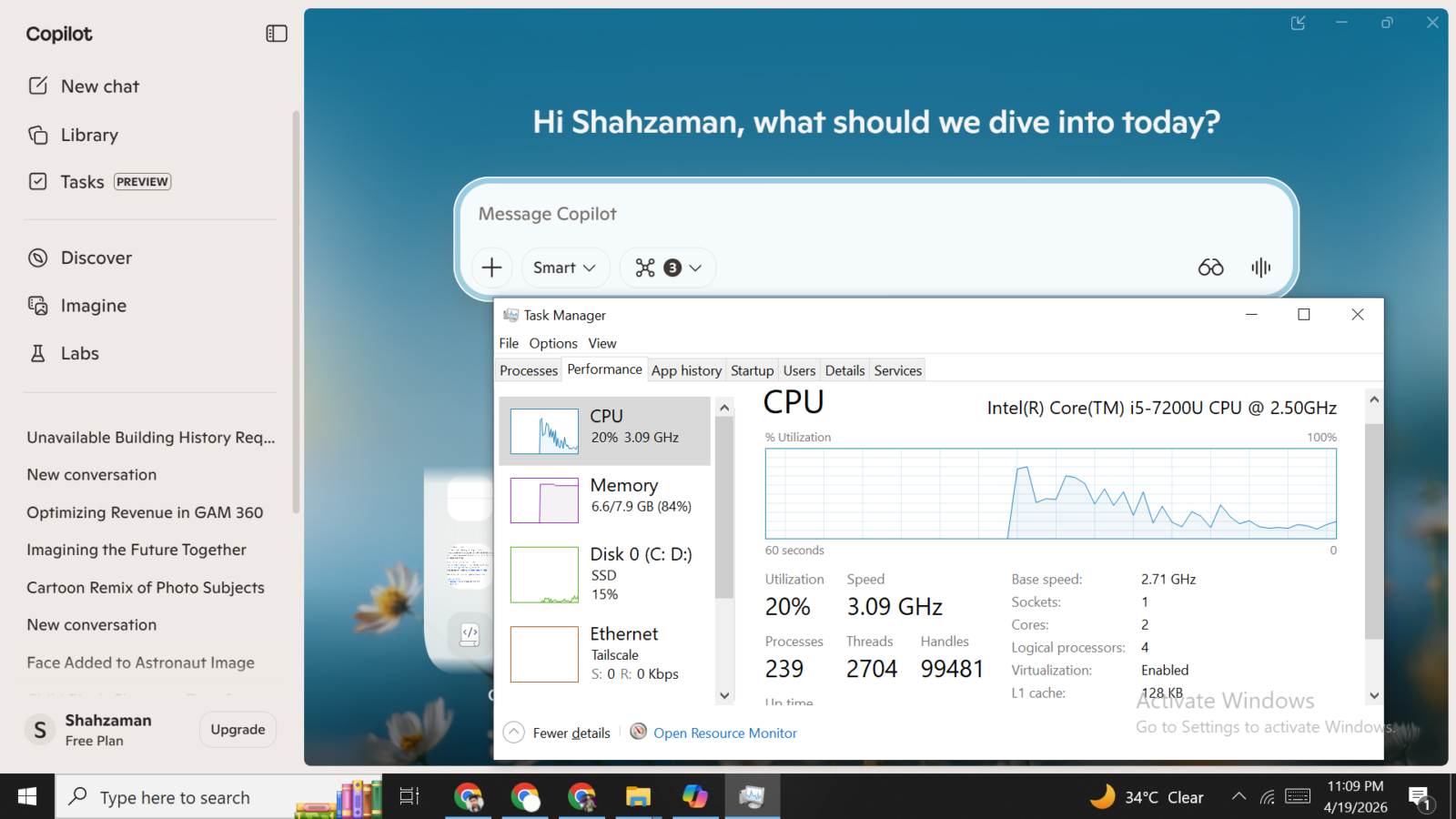Open chat Imagining the Future Together

tap(136, 550)
